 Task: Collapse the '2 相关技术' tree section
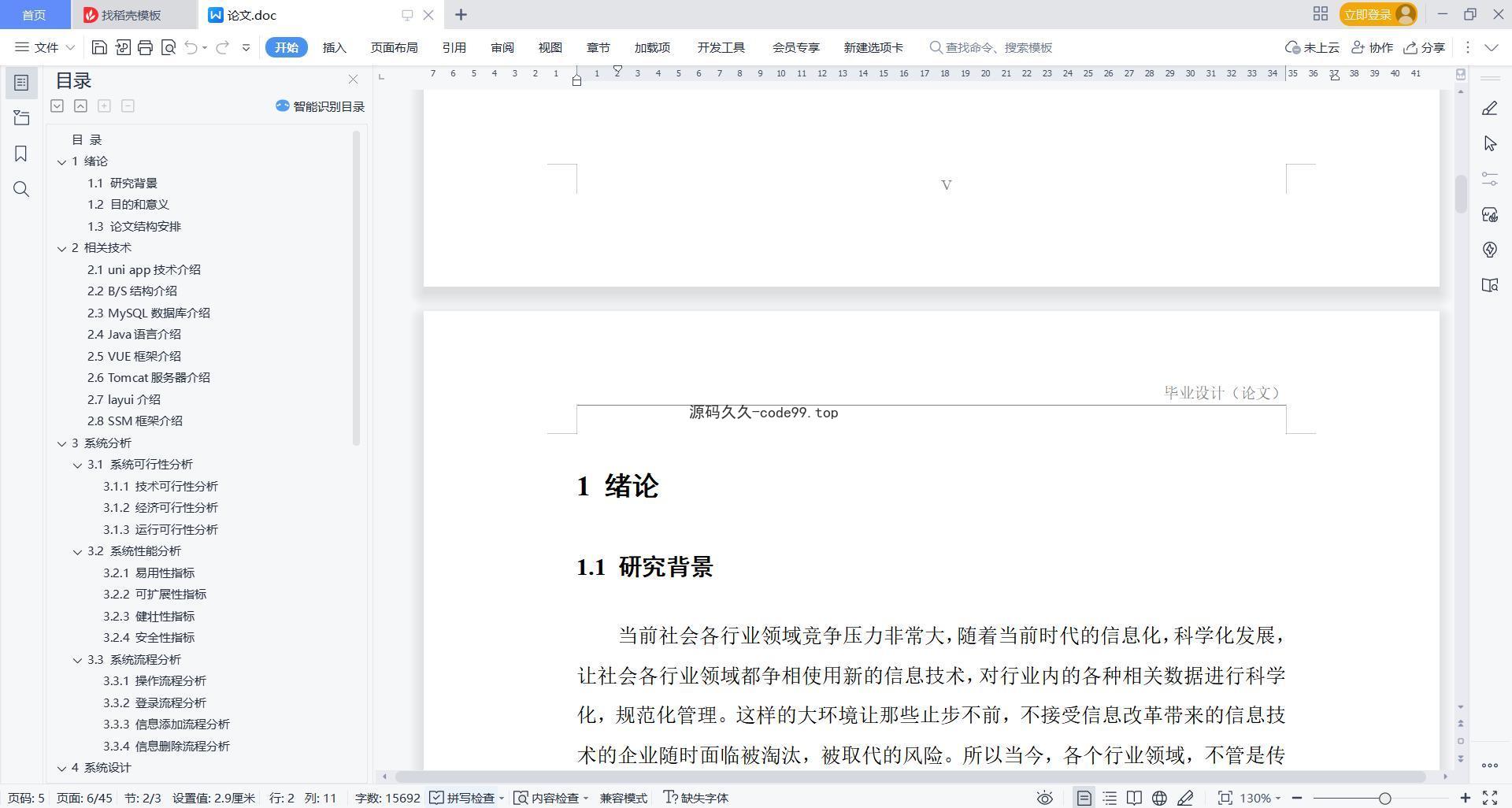point(61,248)
